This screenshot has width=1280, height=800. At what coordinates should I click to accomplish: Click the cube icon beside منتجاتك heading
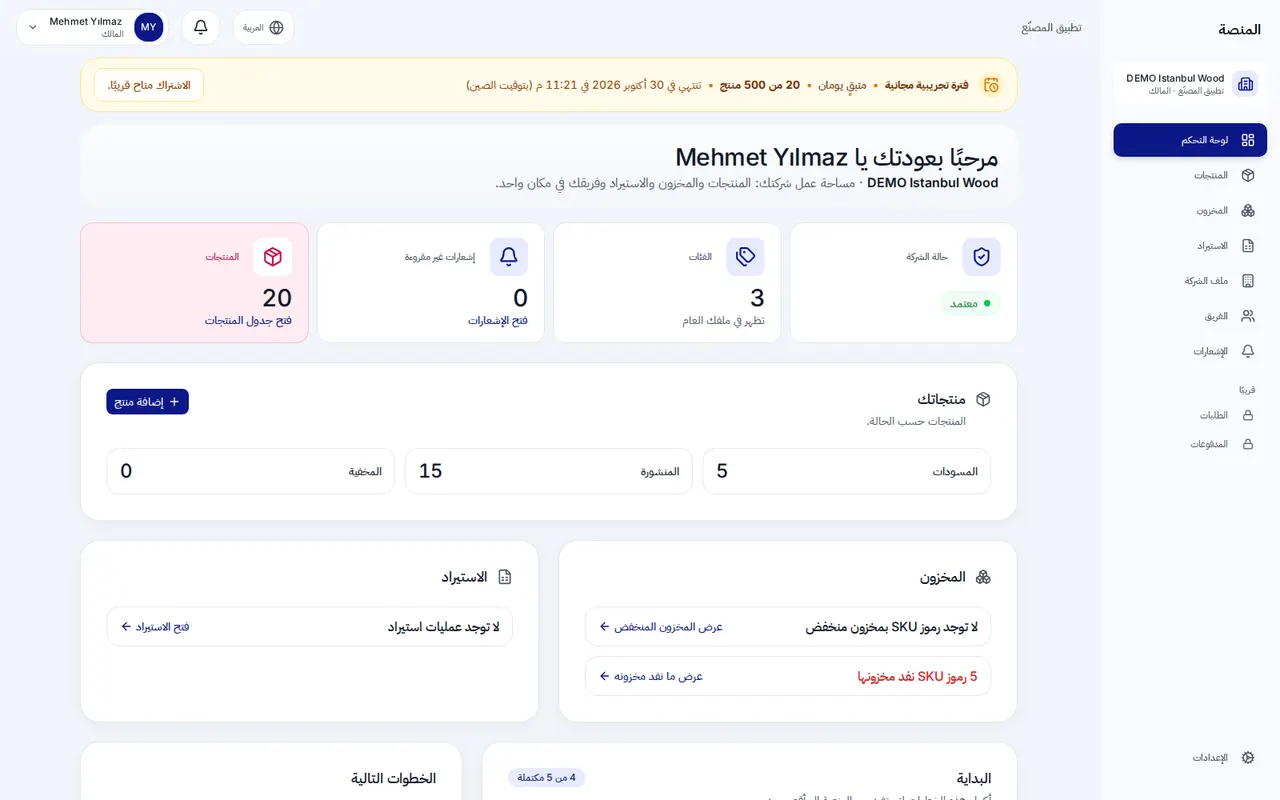(x=983, y=399)
